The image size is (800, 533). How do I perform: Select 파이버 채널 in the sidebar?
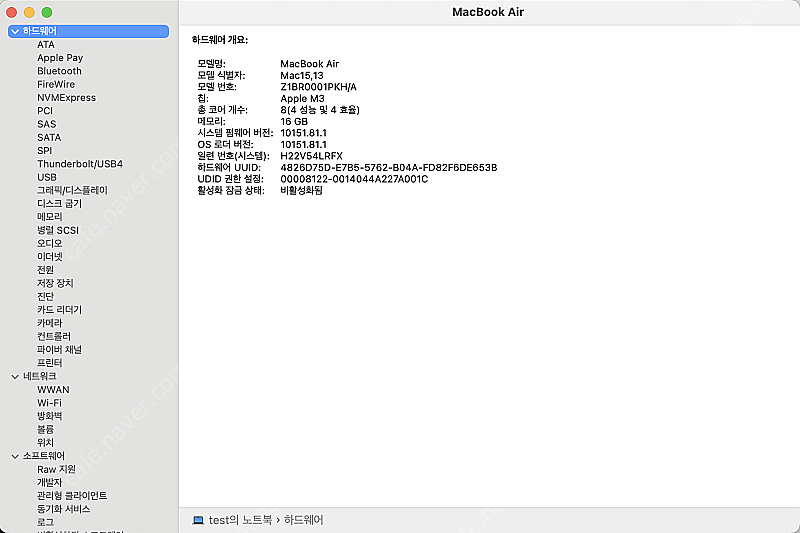(x=59, y=349)
